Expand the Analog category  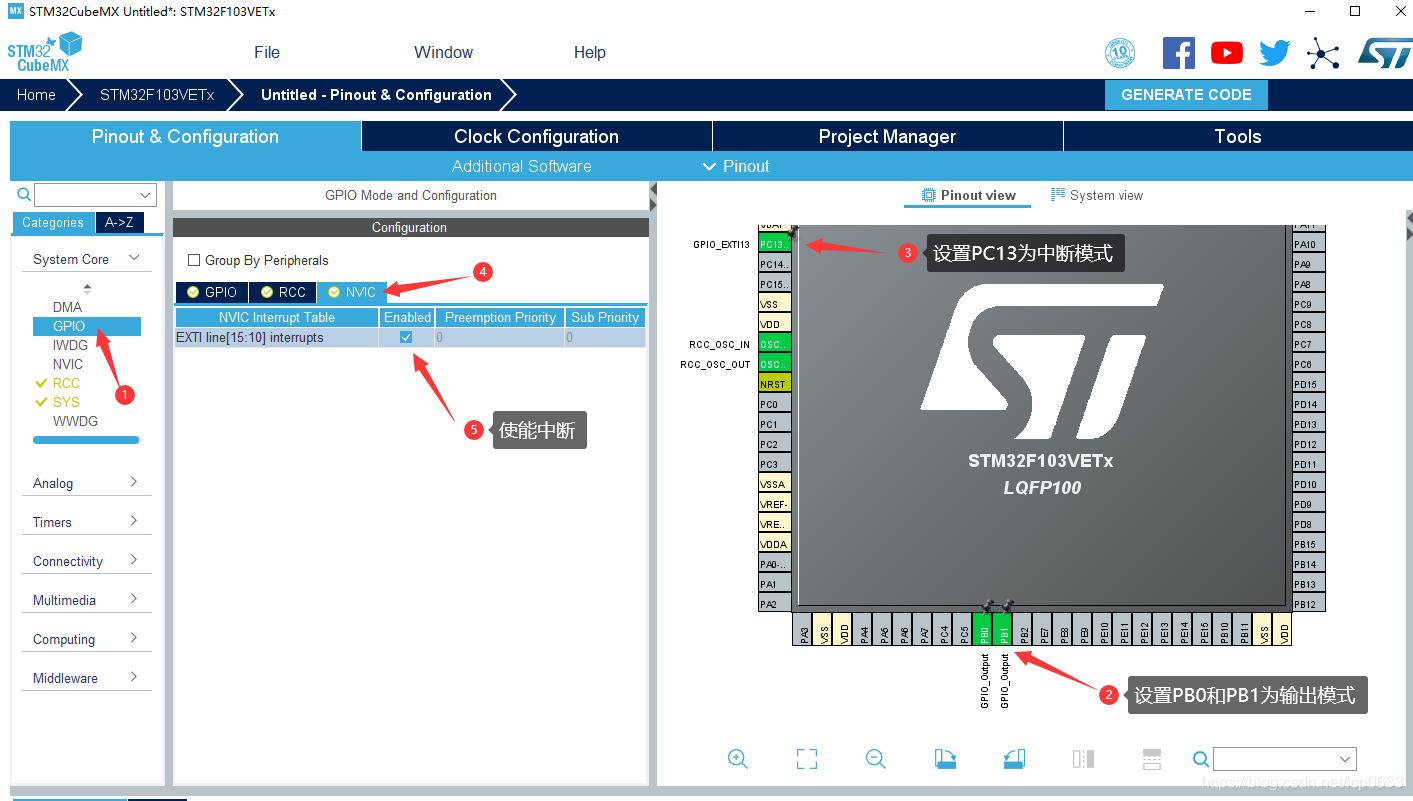tap(86, 483)
